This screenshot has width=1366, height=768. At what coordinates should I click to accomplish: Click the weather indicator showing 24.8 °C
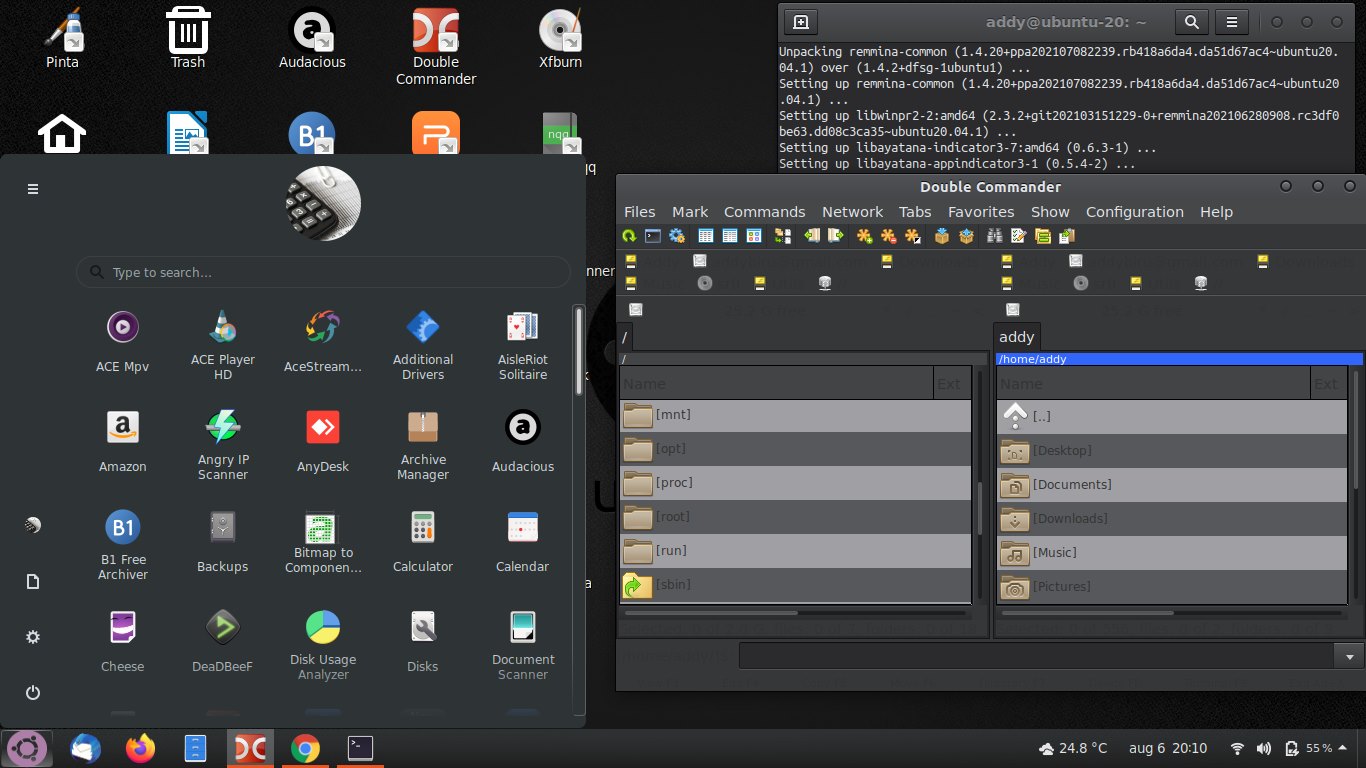pyautogui.click(x=1073, y=748)
